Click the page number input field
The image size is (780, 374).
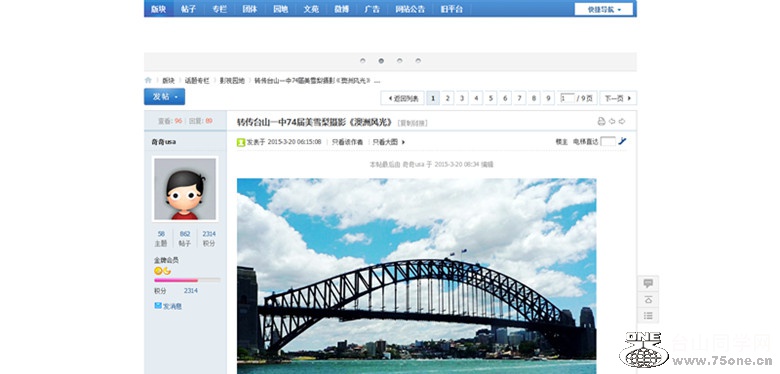click(x=567, y=98)
